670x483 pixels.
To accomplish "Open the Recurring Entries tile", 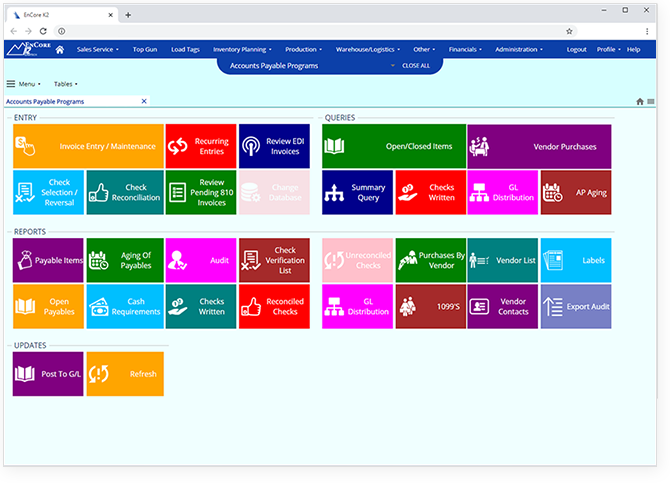I will click(x=201, y=146).
